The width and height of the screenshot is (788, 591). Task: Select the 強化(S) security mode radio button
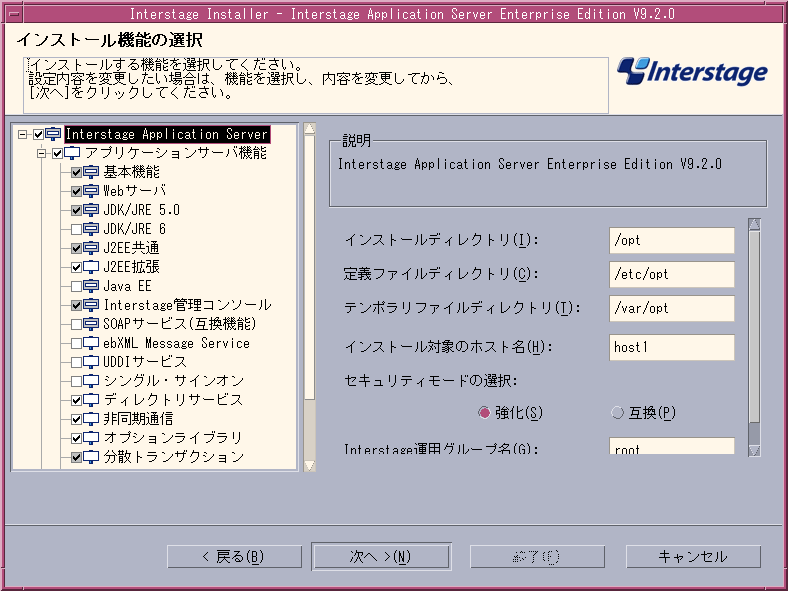tap(484, 413)
